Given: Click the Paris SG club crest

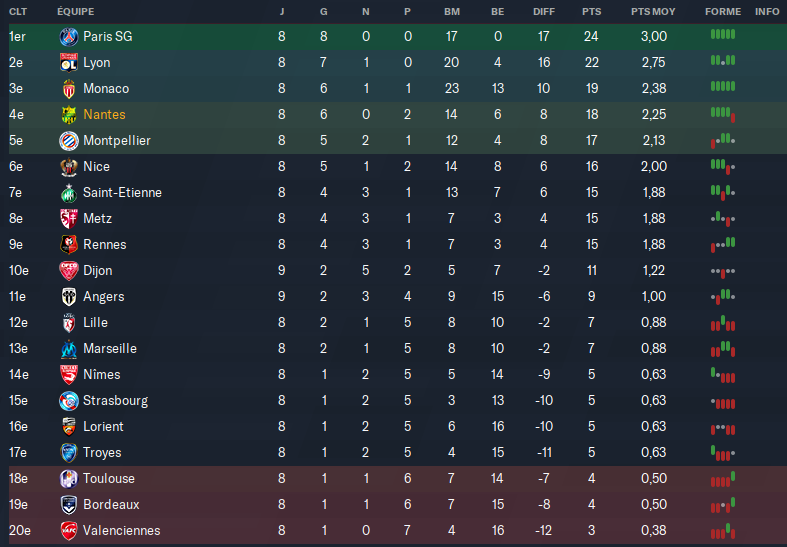Looking at the screenshot, I should pos(69,37).
